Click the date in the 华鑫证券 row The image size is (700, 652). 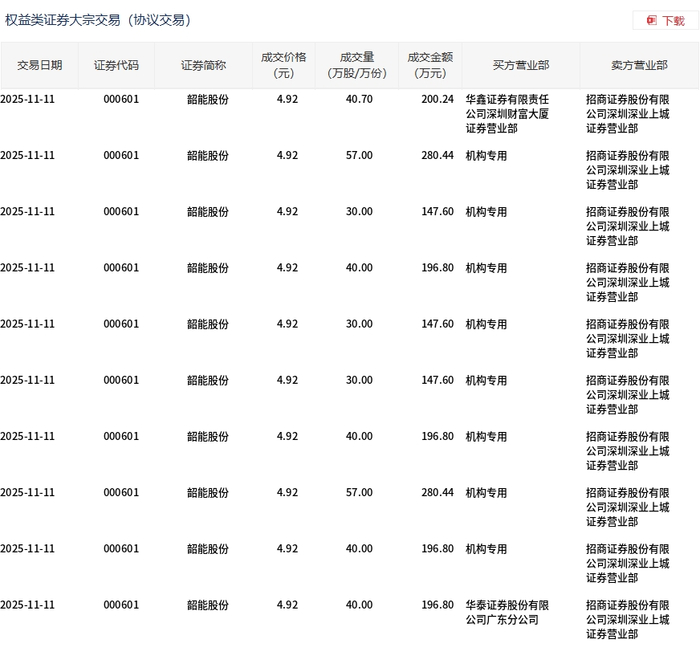27,99
